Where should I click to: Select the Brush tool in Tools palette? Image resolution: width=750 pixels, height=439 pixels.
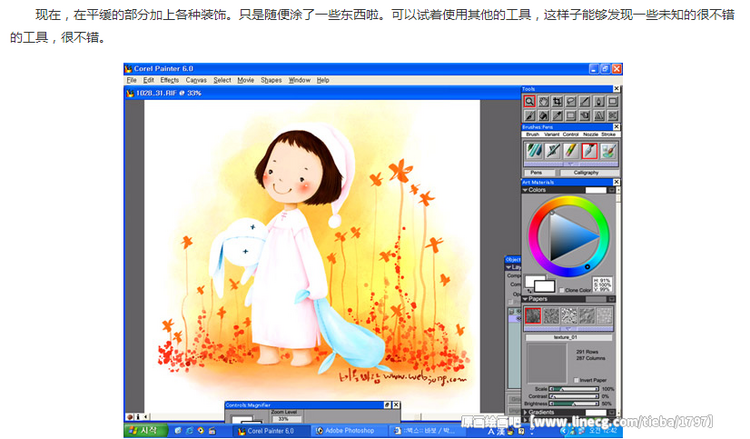tap(529, 115)
